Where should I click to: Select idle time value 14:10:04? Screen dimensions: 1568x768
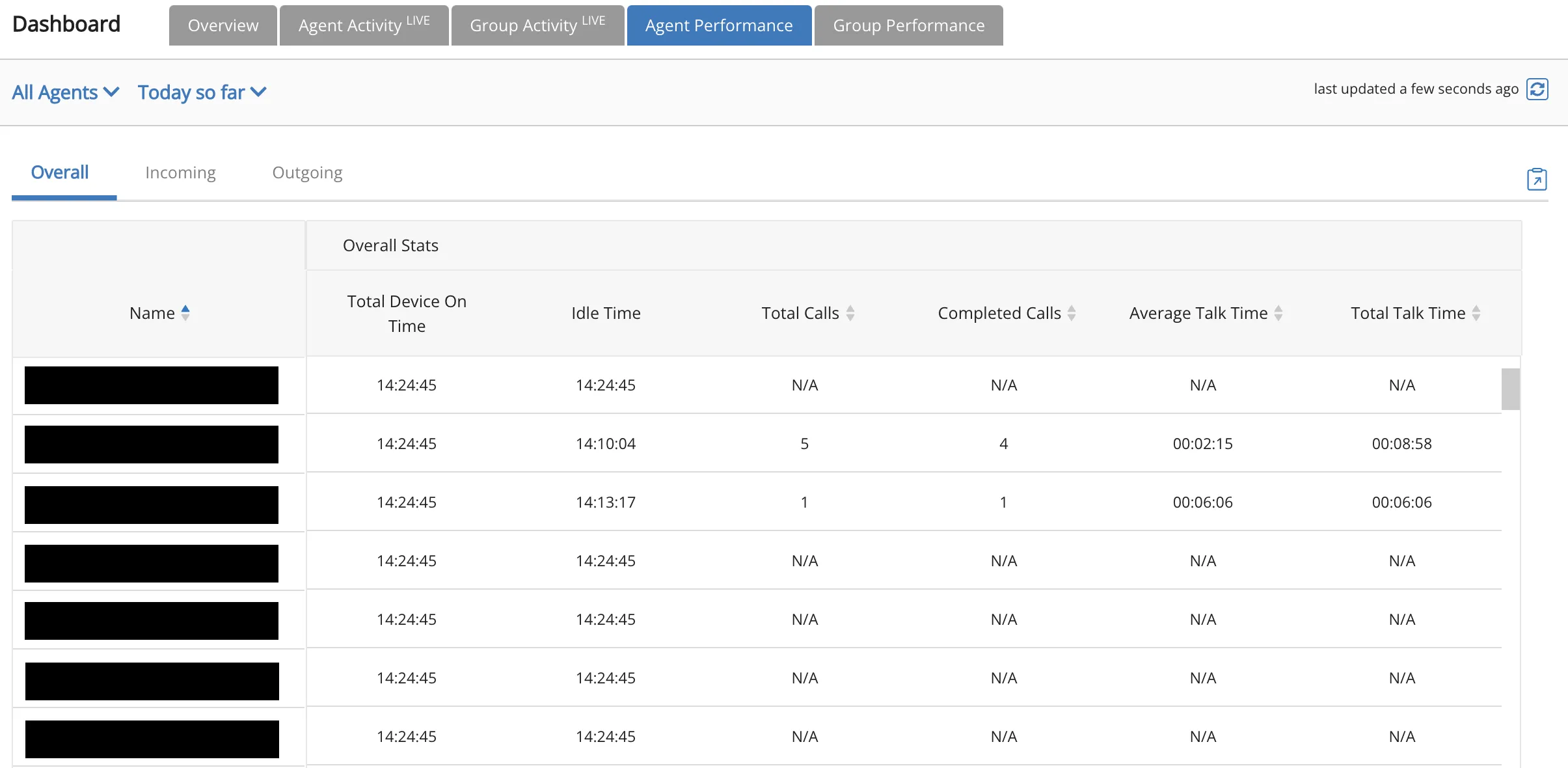[x=606, y=444]
